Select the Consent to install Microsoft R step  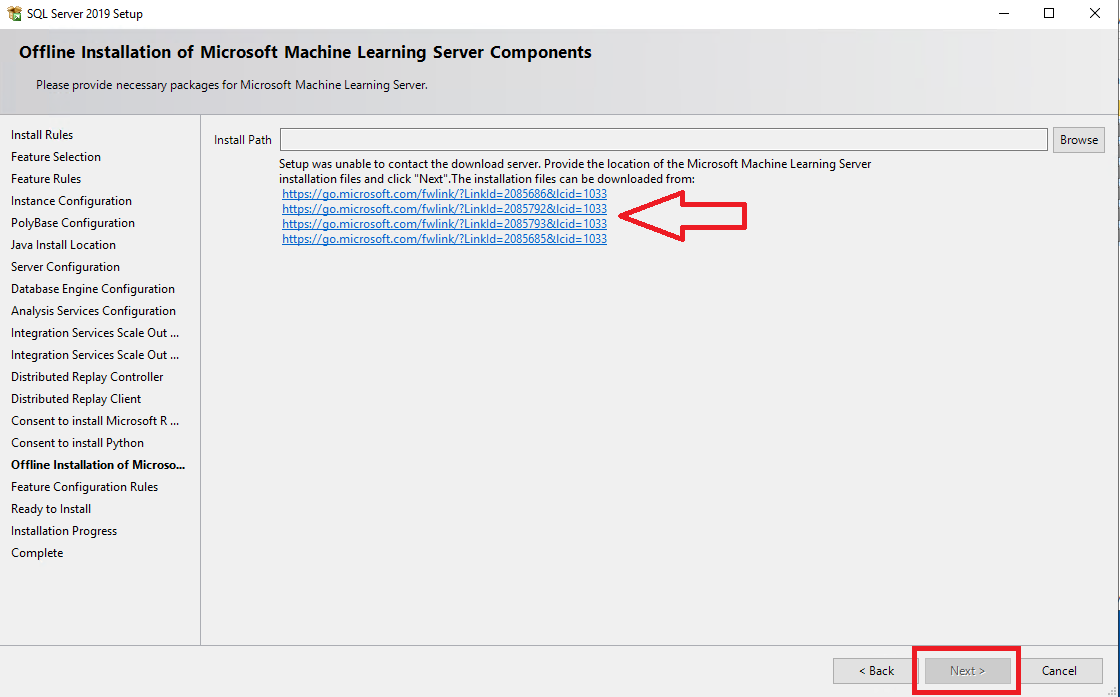95,421
